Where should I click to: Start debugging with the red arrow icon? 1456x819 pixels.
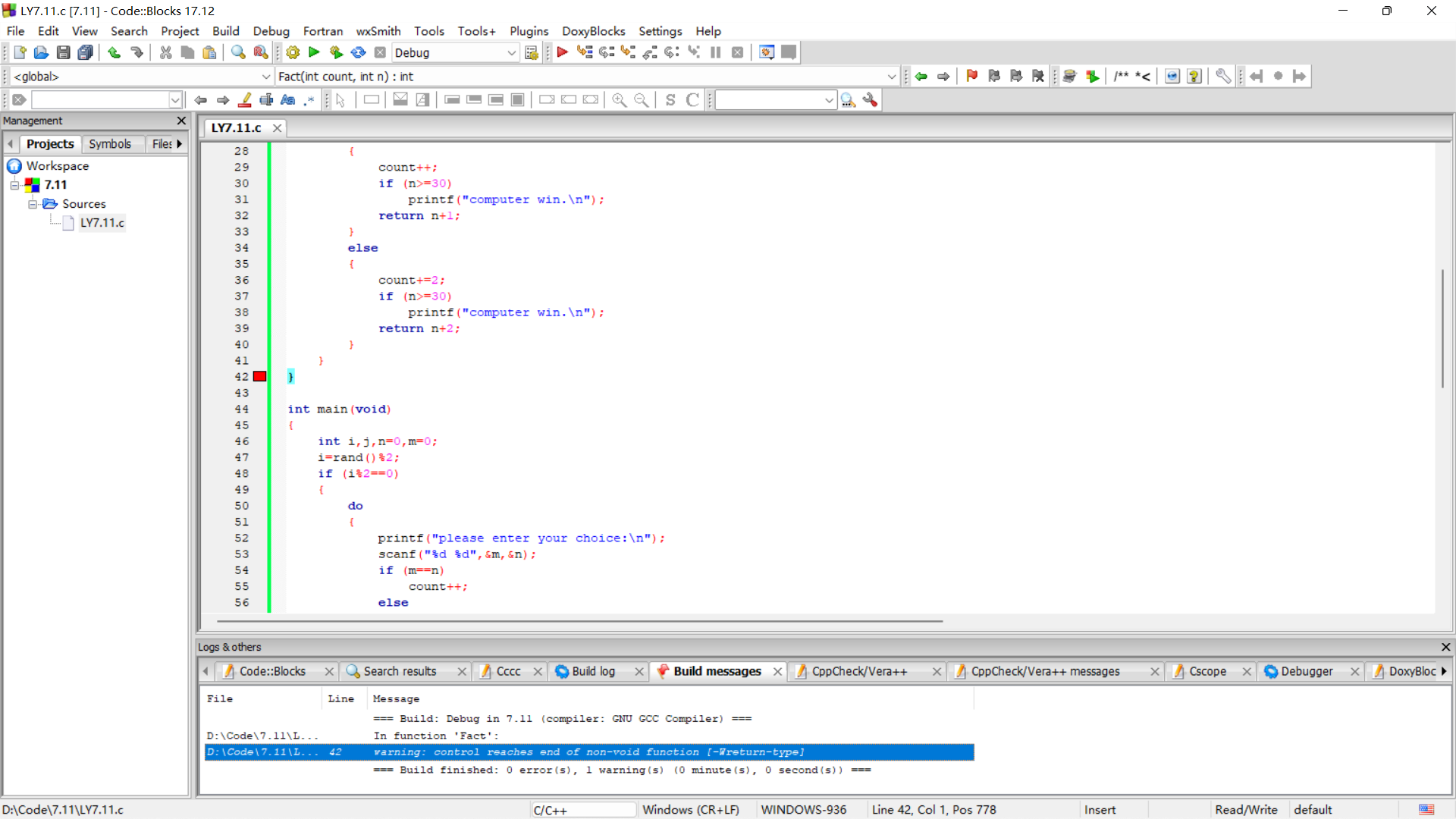pyautogui.click(x=562, y=52)
